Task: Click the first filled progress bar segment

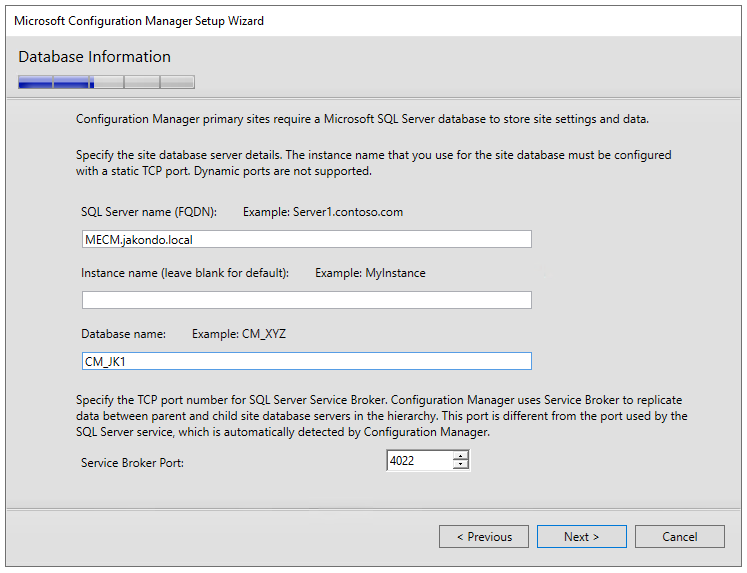Action: point(35,82)
